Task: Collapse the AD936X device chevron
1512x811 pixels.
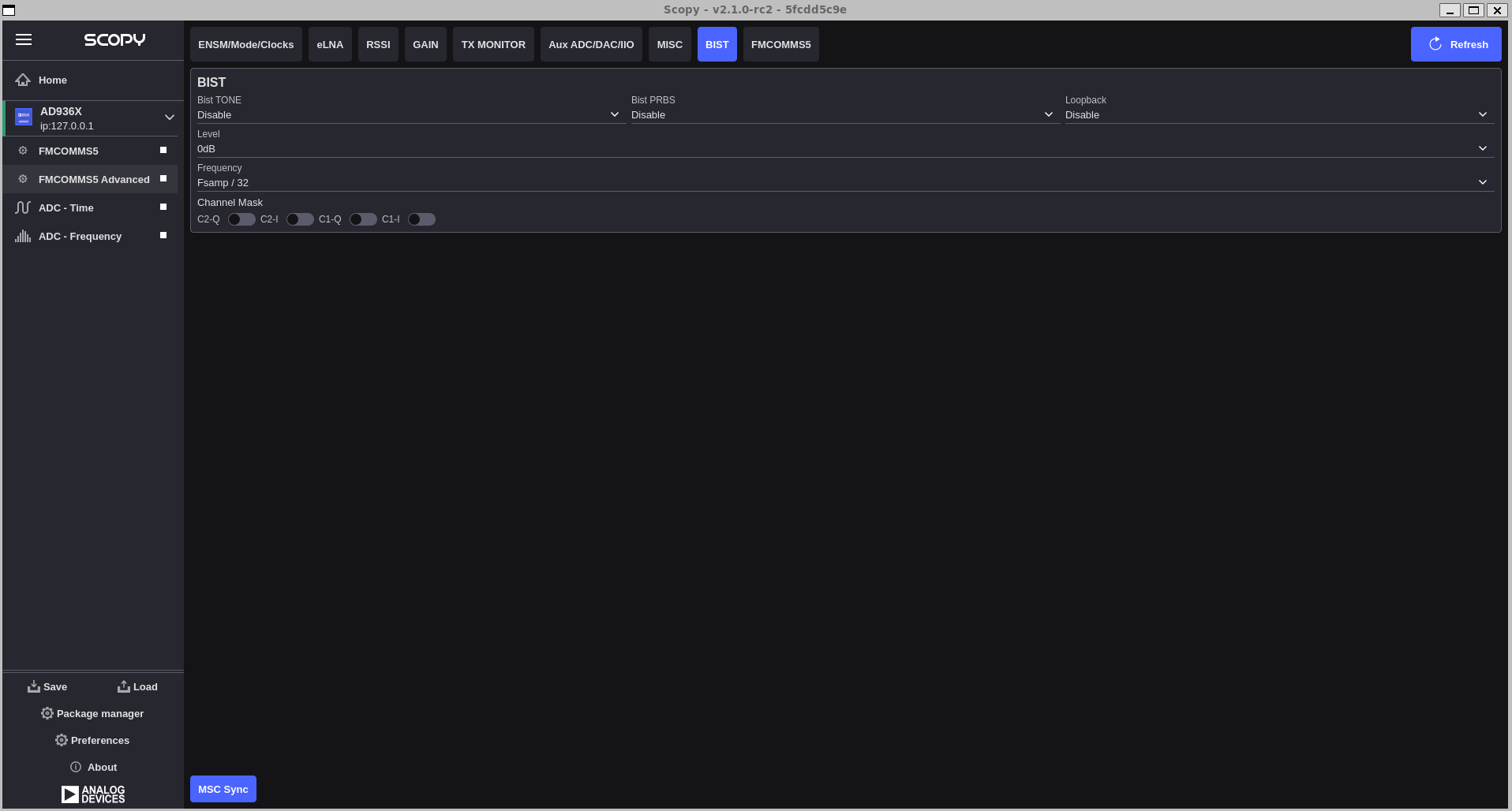Action: click(169, 118)
